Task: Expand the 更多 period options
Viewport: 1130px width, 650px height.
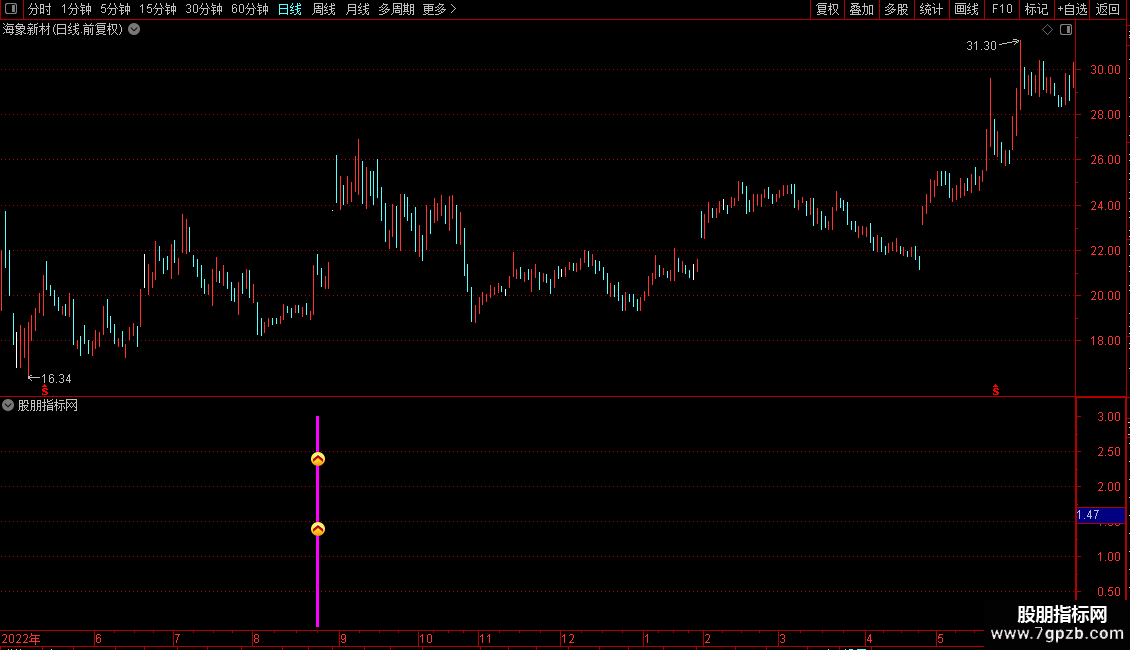Action: tap(439, 9)
